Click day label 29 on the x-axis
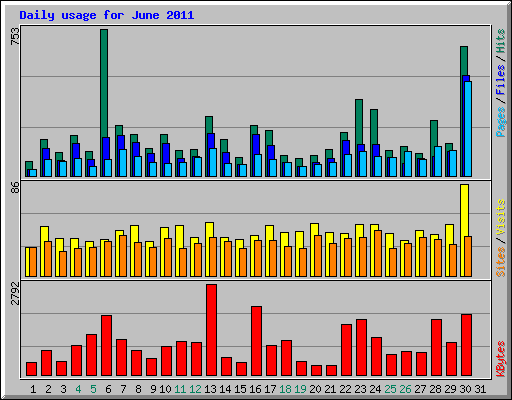512x400 pixels. pos(450,389)
